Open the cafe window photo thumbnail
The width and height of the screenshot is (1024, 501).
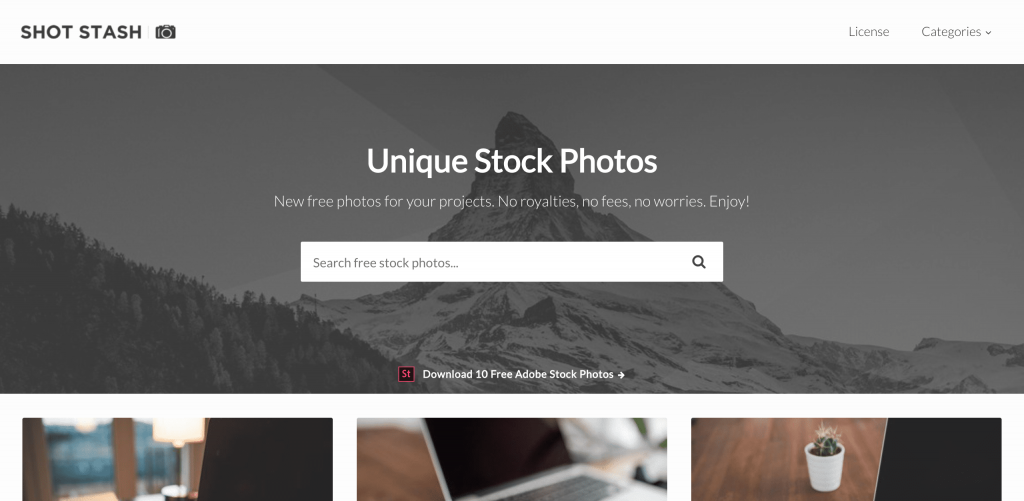coord(178,459)
